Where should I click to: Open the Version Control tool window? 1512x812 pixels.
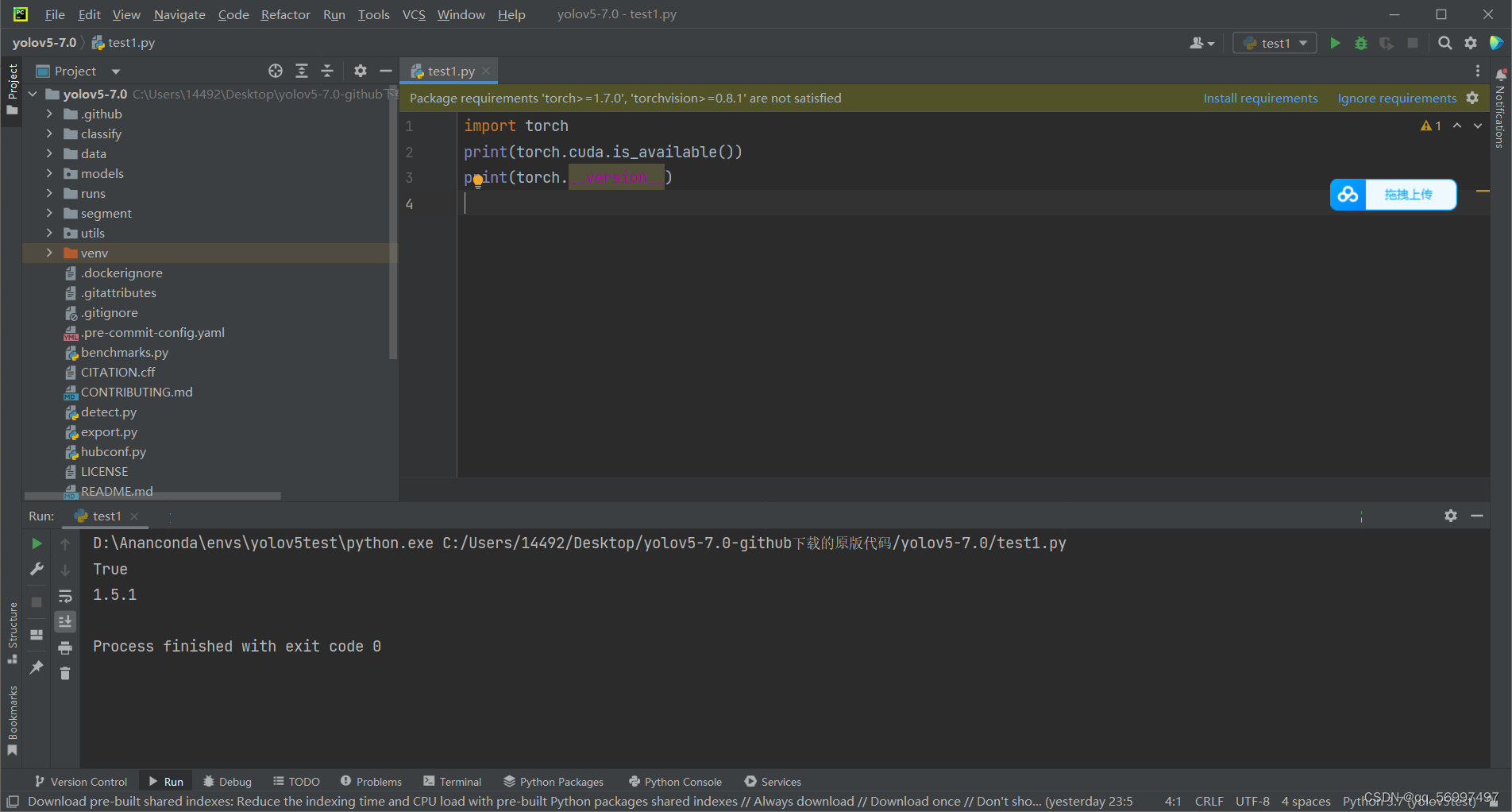click(81, 782)
